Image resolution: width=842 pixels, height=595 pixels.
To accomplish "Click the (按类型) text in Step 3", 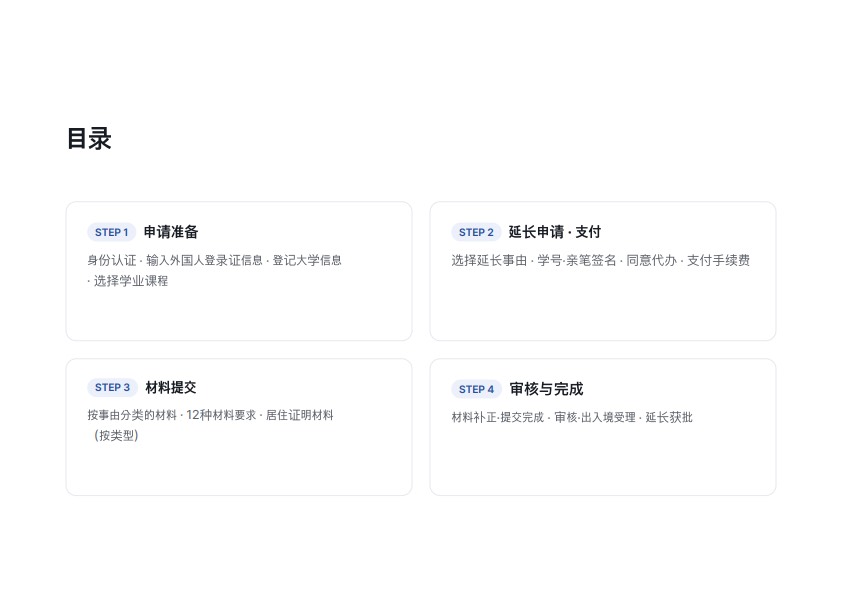I will pos(116,436).
